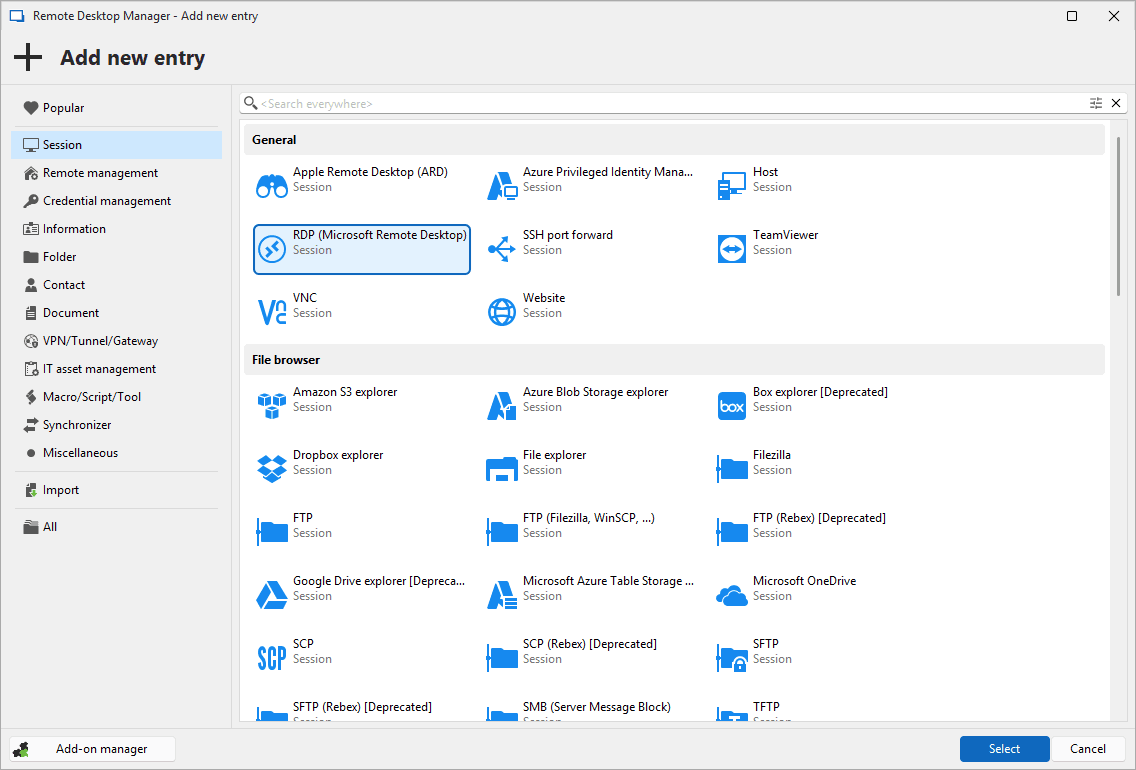Screen dimensions: 1136x770
Task: Open the Add-on manager
Action: [93, 749]
